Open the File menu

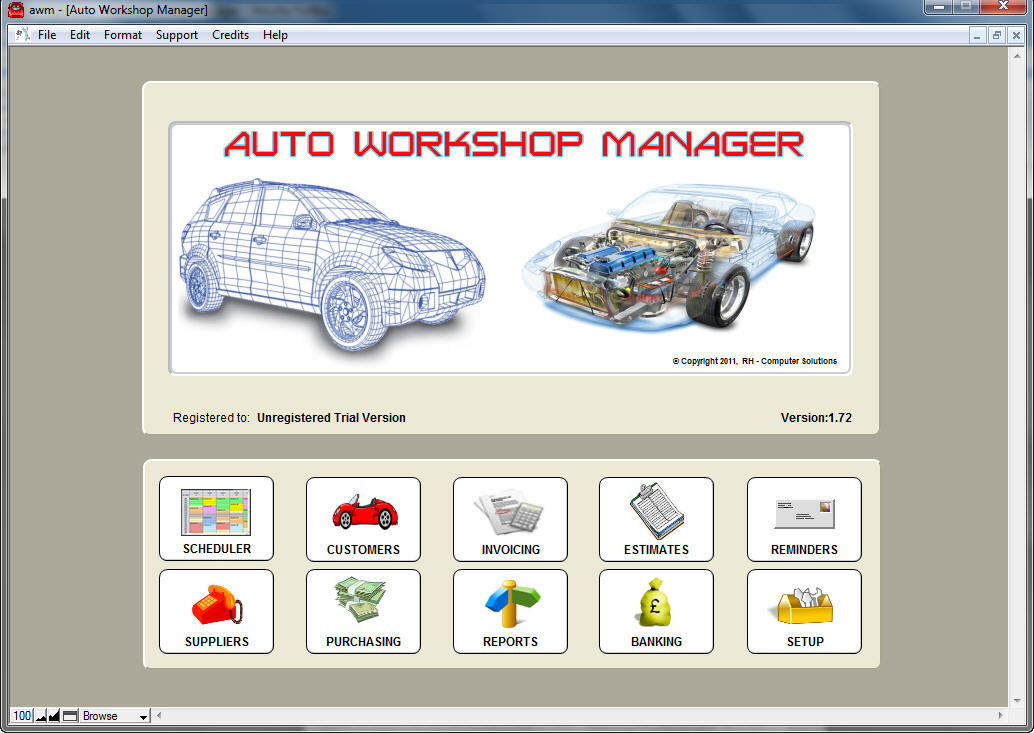pos(47,35)
